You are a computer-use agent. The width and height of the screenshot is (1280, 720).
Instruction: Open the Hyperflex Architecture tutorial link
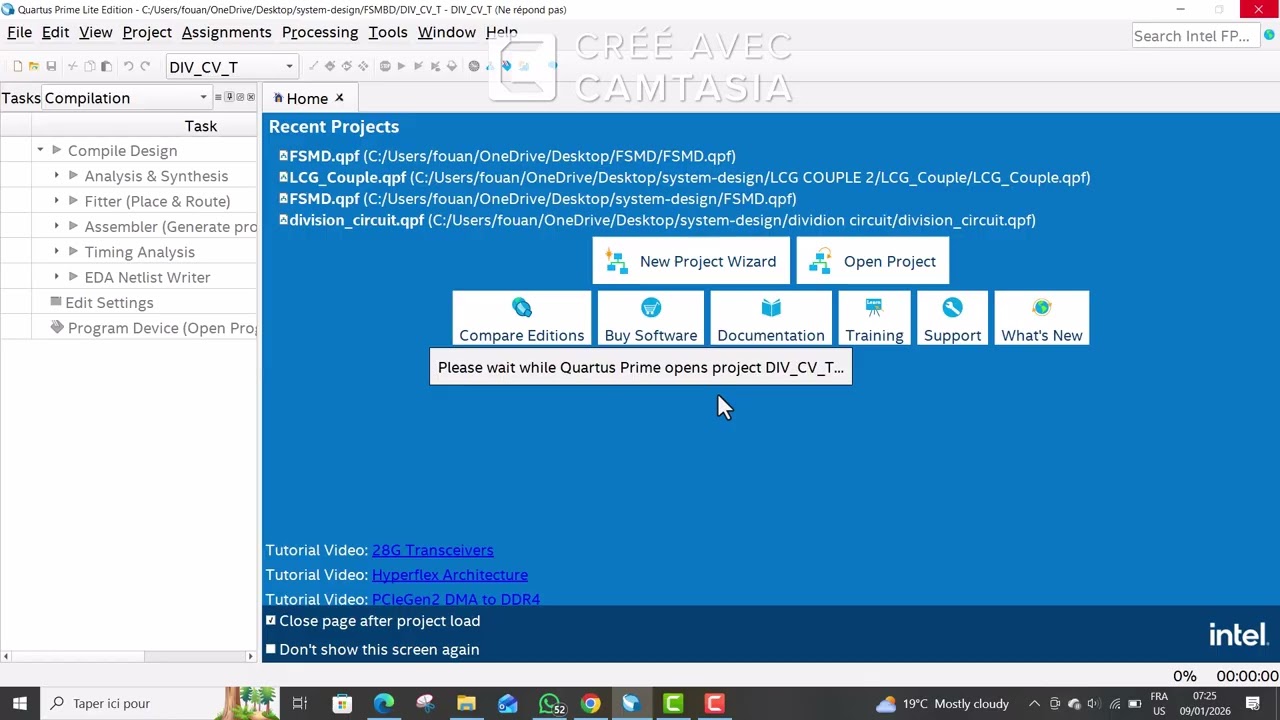(449, 575)
